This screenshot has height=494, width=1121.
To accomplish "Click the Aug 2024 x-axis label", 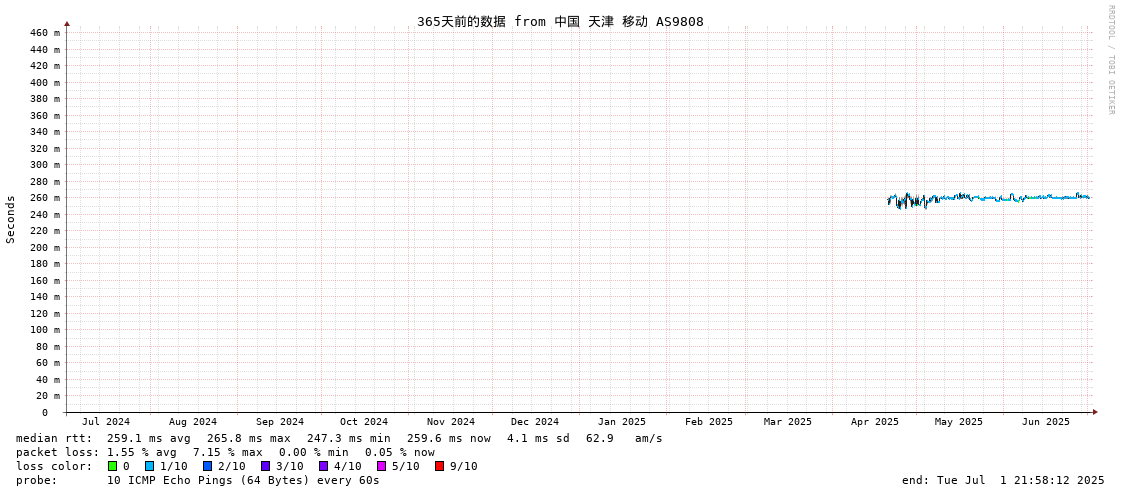I will (x=192, y=422).
